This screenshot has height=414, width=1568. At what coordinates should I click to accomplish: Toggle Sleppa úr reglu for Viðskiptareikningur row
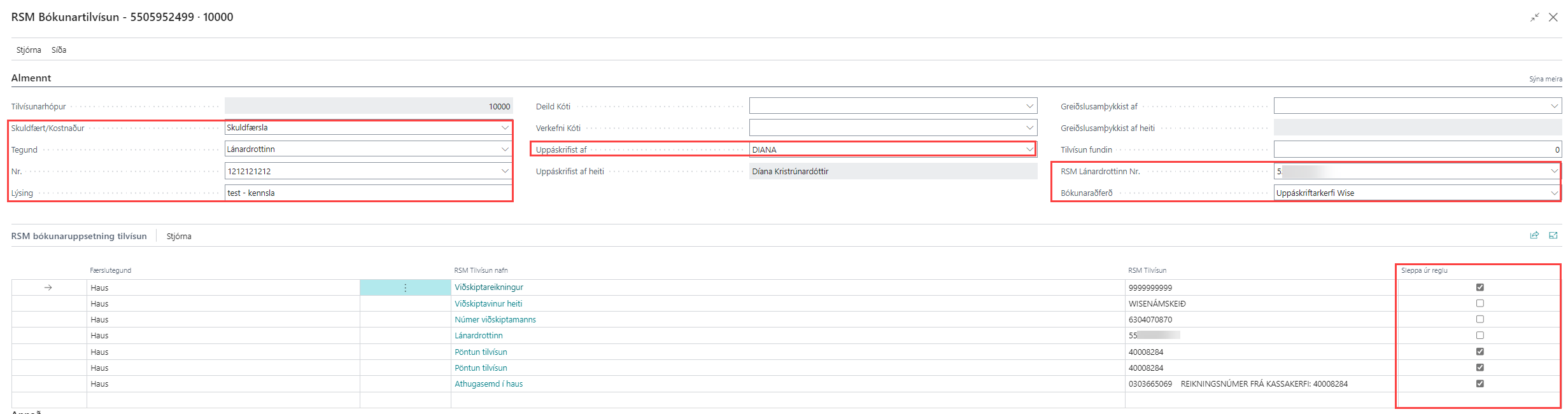coord(1480,287)
